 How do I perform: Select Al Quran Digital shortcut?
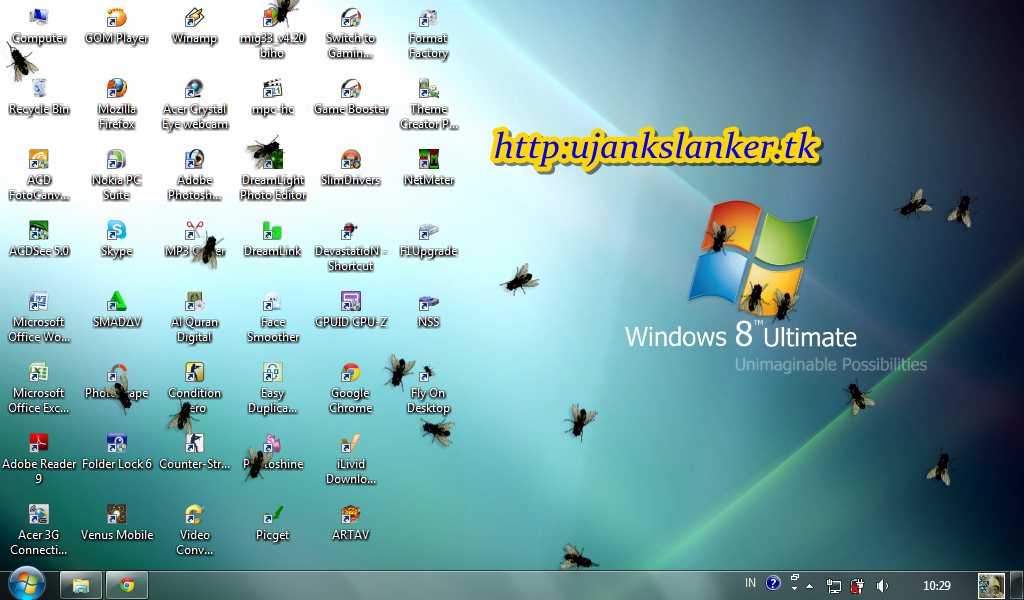[194, 317]
